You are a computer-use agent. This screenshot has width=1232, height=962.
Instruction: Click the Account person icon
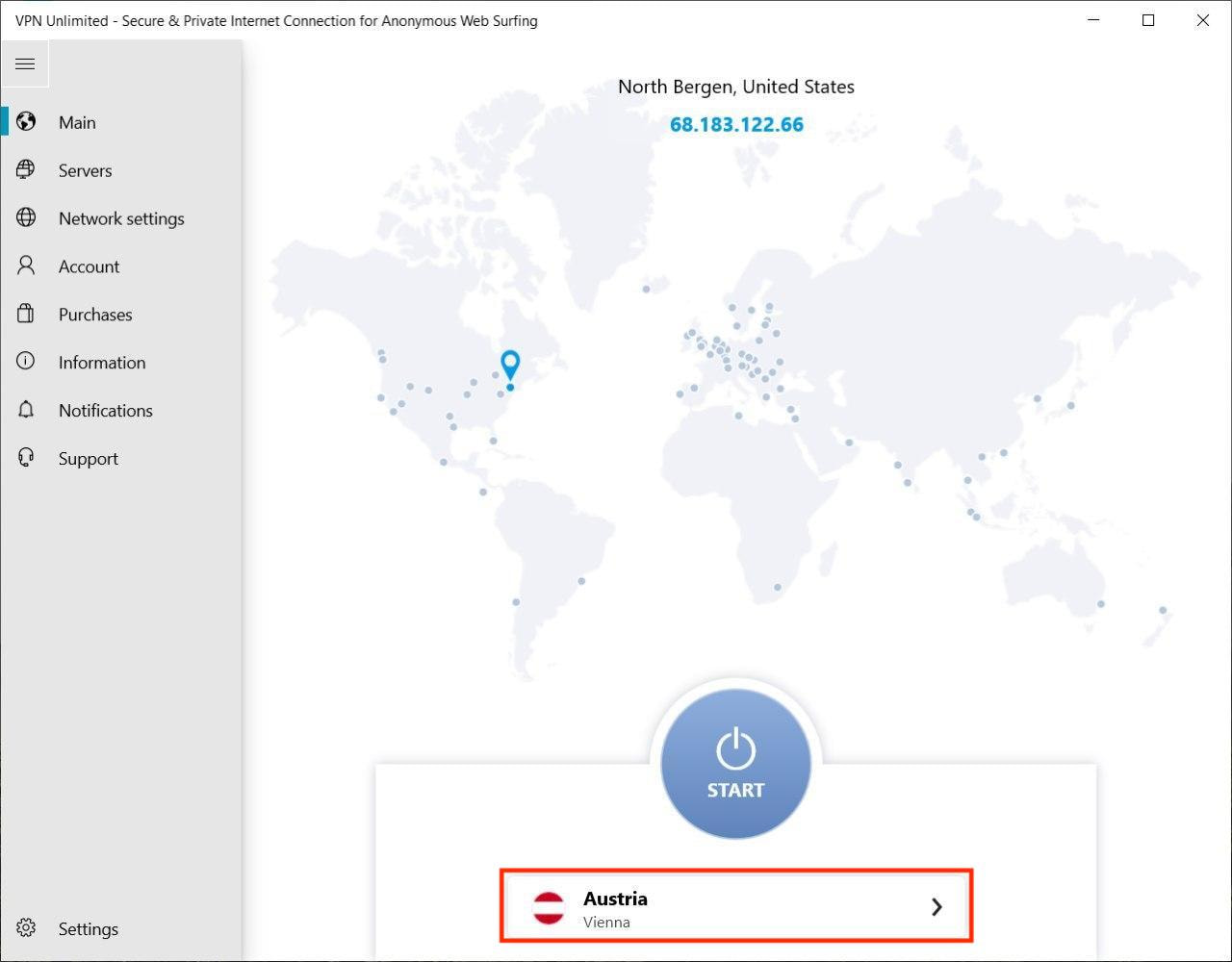point(26,266)
